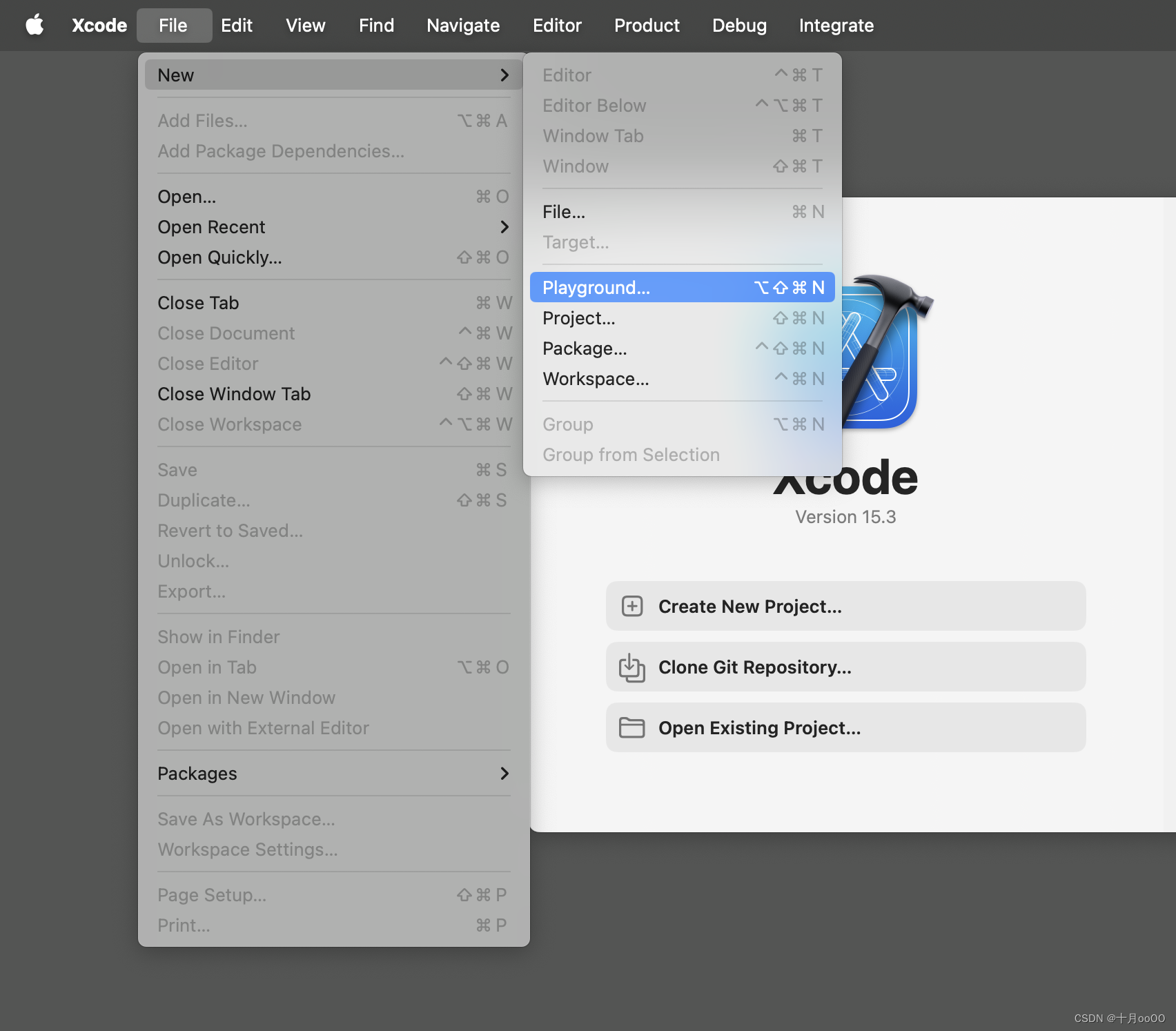
Task: Open the Debug menu
Action: pyautogui.click(x=739, y=26)
